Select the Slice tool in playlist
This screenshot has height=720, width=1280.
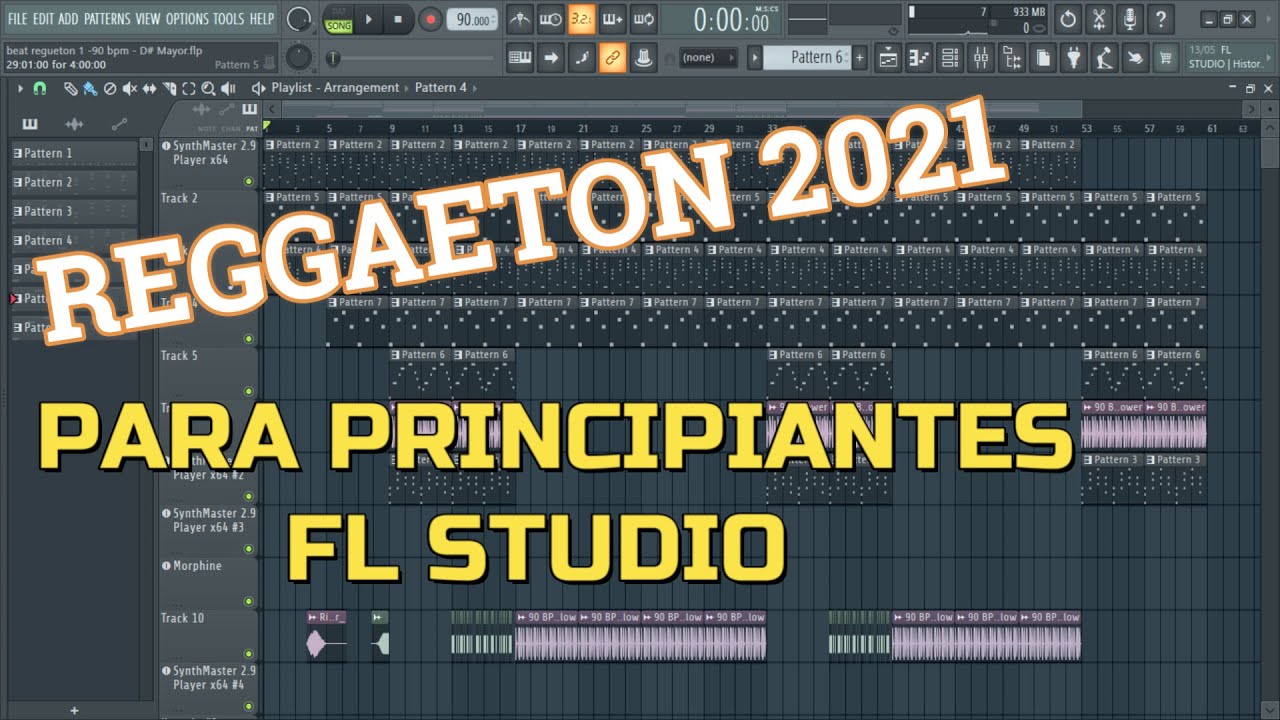[x=169, y=88]
